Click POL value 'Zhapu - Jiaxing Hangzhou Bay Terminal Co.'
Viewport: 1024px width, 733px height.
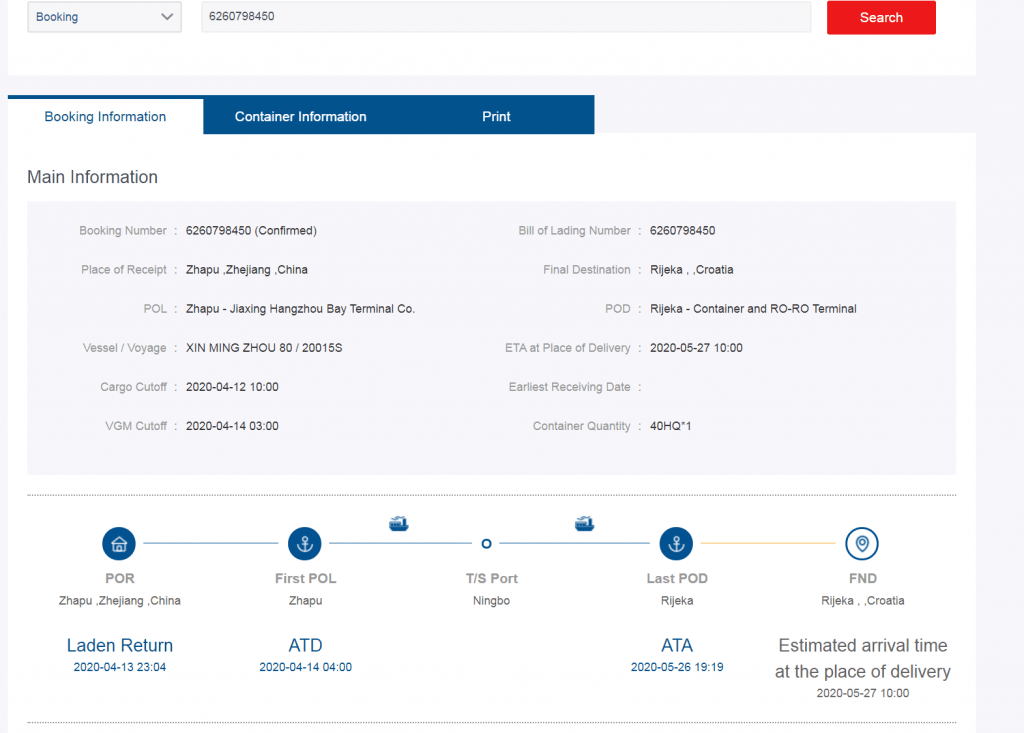click(300, 309)
